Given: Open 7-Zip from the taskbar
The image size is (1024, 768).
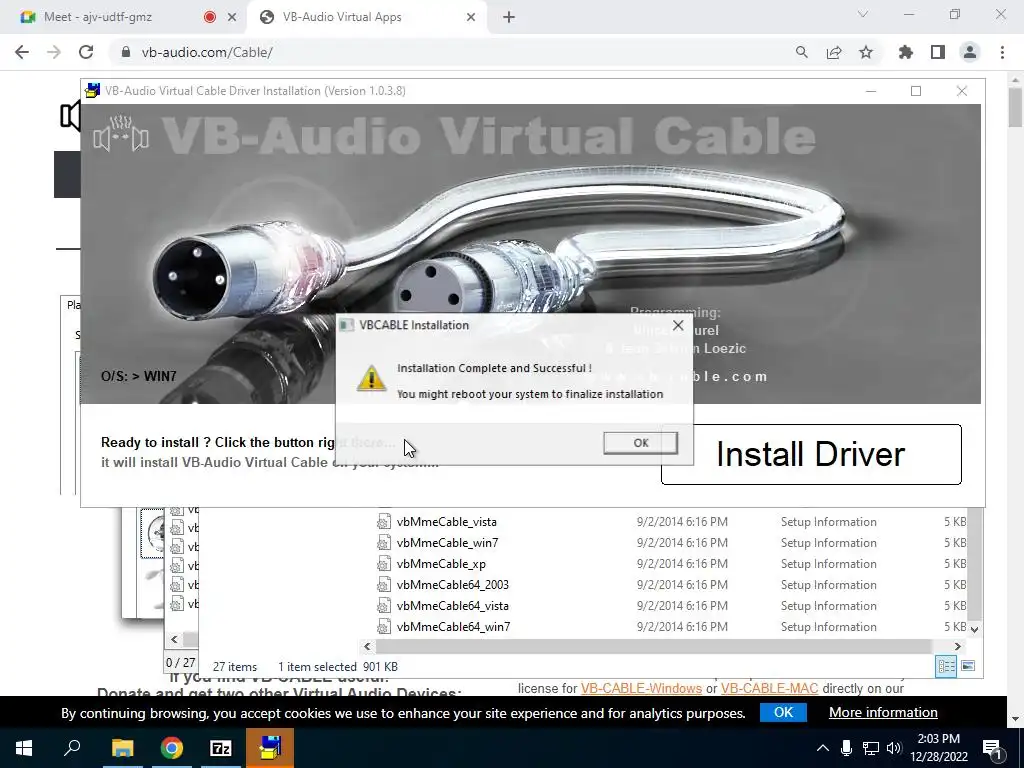Looking at the screenshot, I should [x=221, y=748].
